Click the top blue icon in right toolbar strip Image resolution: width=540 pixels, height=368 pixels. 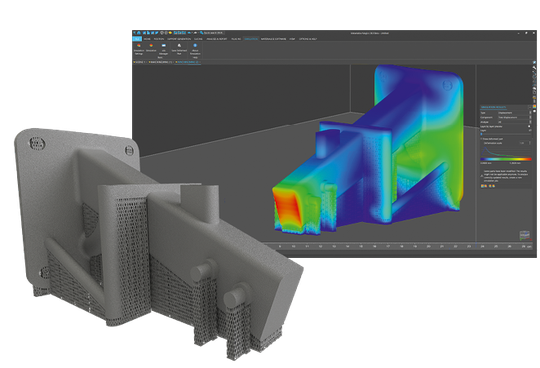(x=534, y=63)
